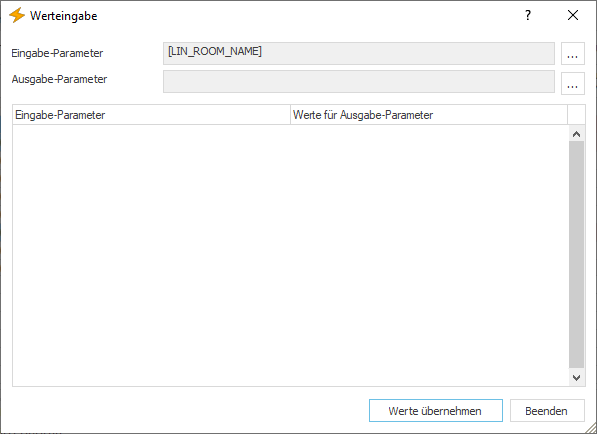Click the Werteingabe window title
Viewport: 597px width, 434px height.
[64, 16]
